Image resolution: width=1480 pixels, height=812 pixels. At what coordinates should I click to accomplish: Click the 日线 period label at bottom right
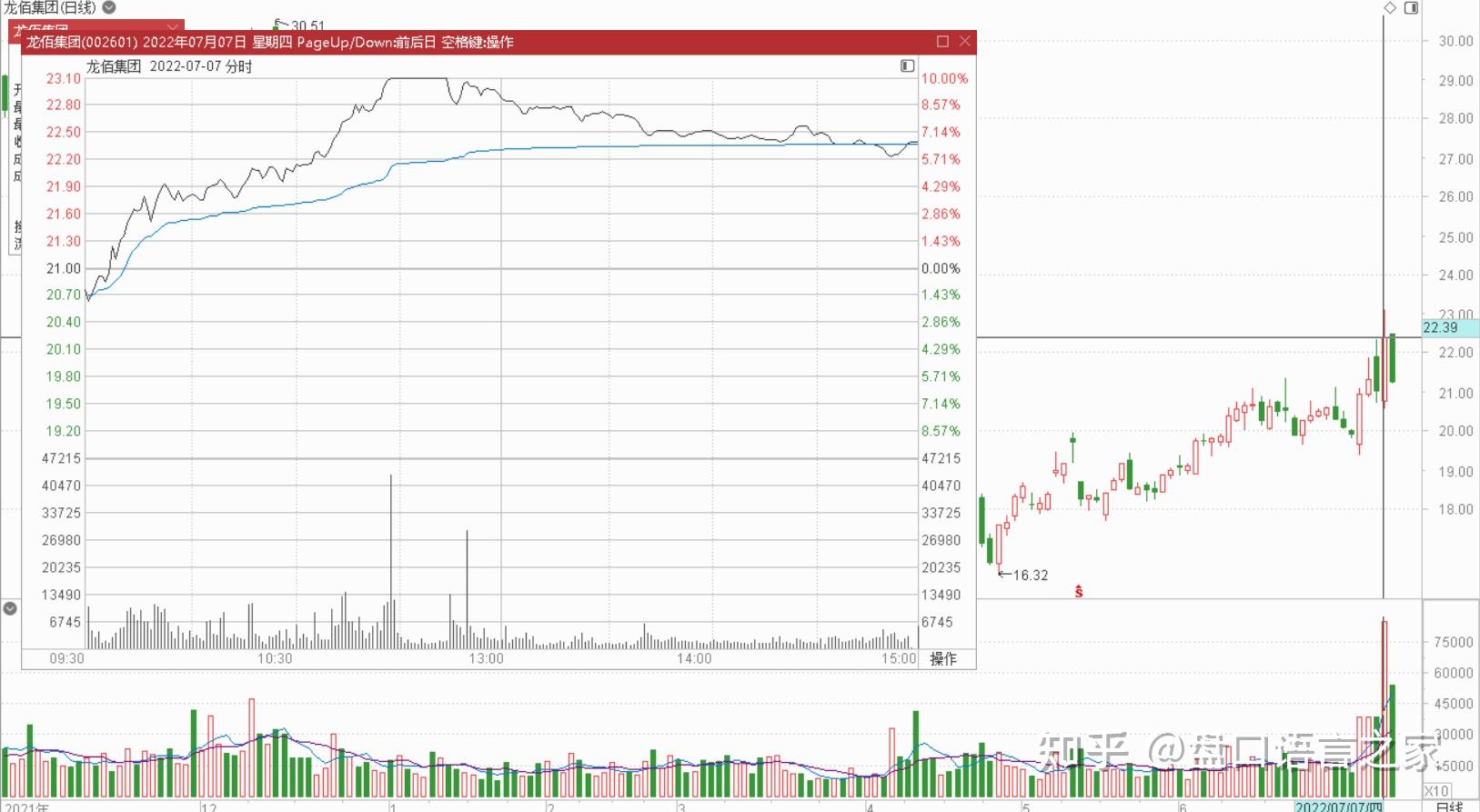coord(1449,807)
